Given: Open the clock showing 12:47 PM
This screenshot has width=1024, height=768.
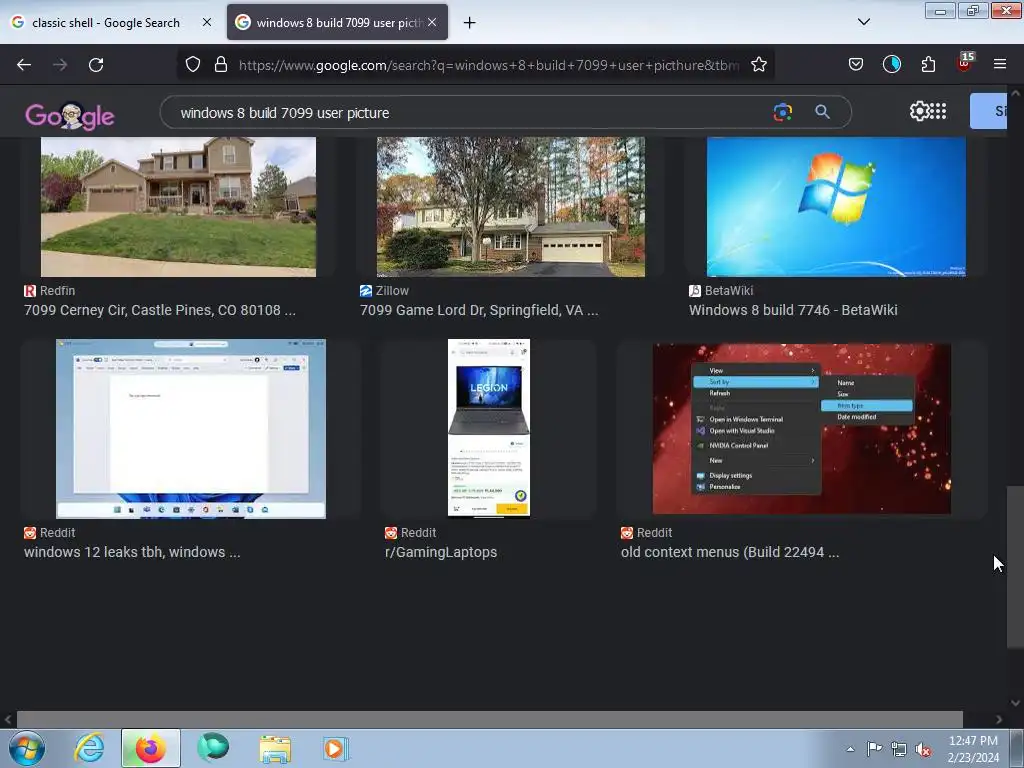Looking at the screenshot, I should [973, 749].
